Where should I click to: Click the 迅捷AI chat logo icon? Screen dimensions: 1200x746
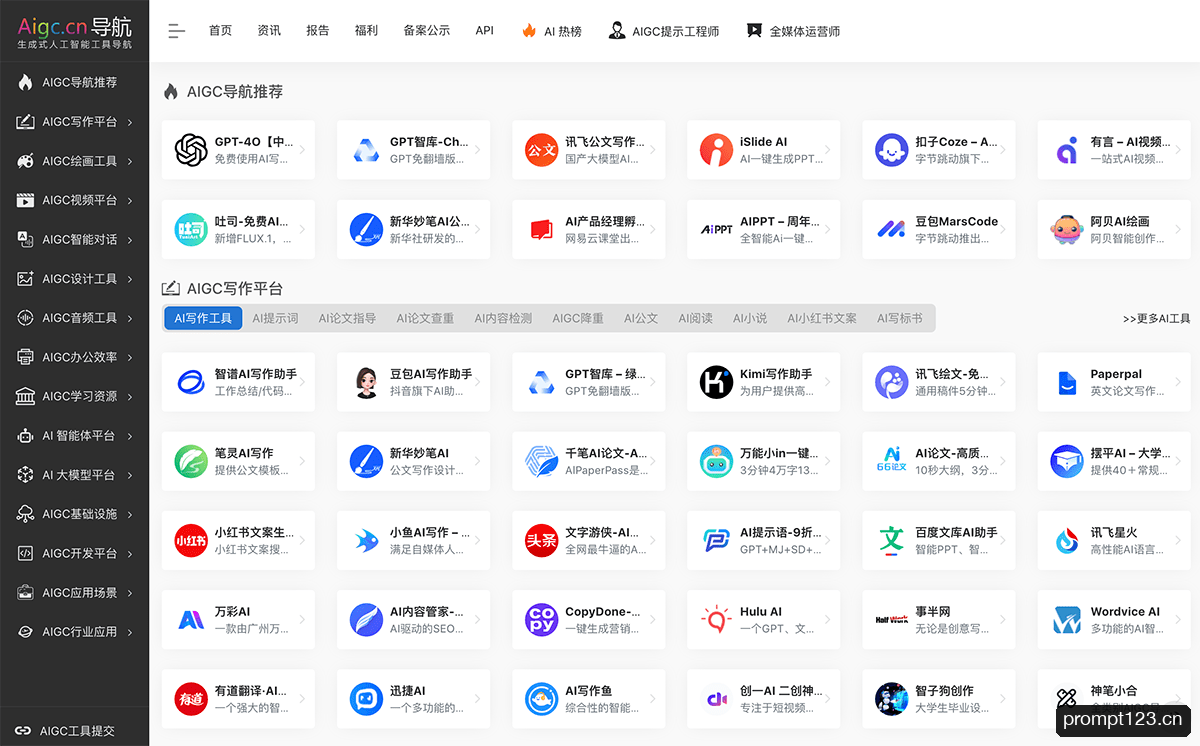(x=366, y=699)
